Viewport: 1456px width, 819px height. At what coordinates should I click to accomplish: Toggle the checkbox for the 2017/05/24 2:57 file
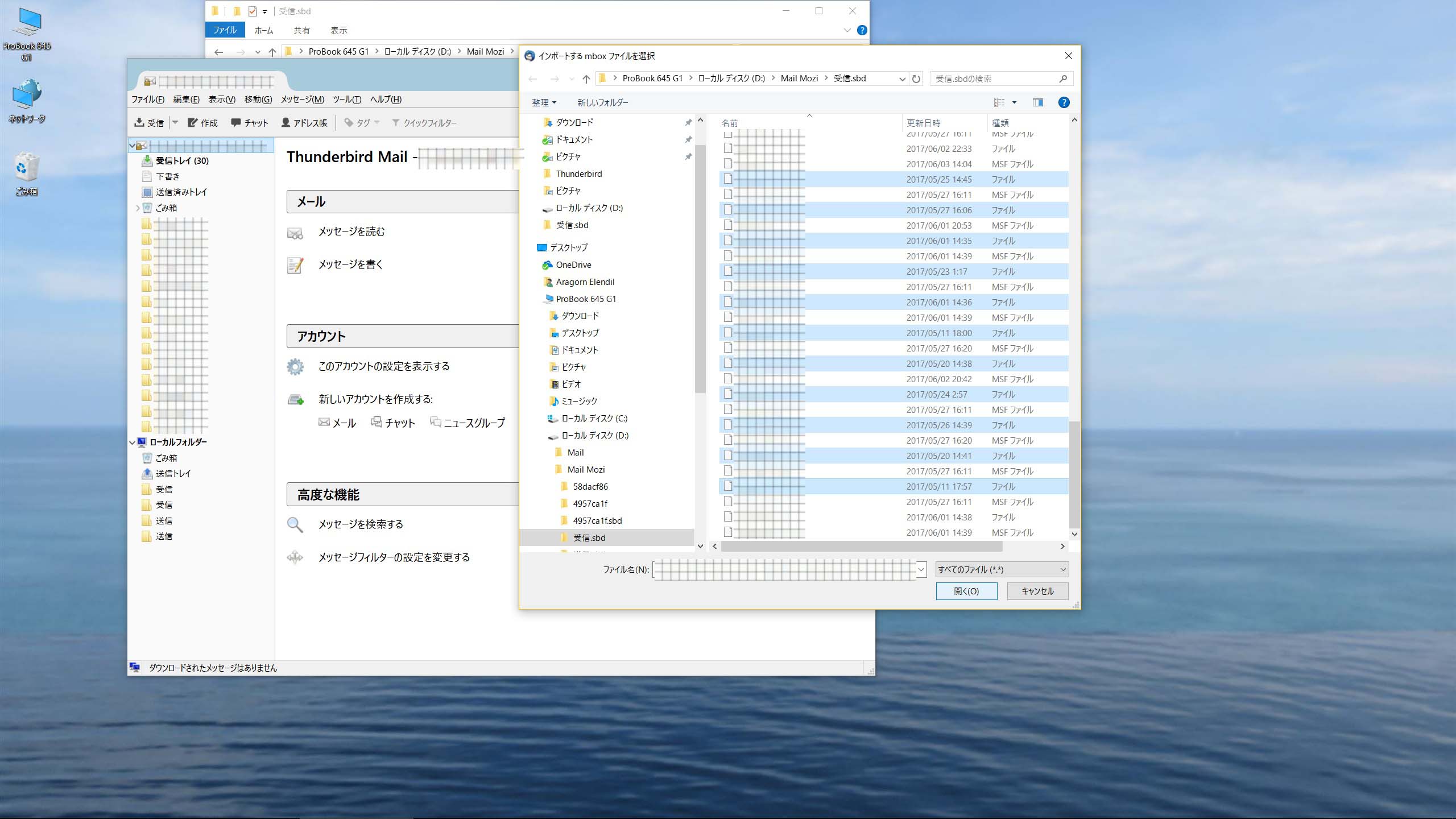tap(728, 394)
